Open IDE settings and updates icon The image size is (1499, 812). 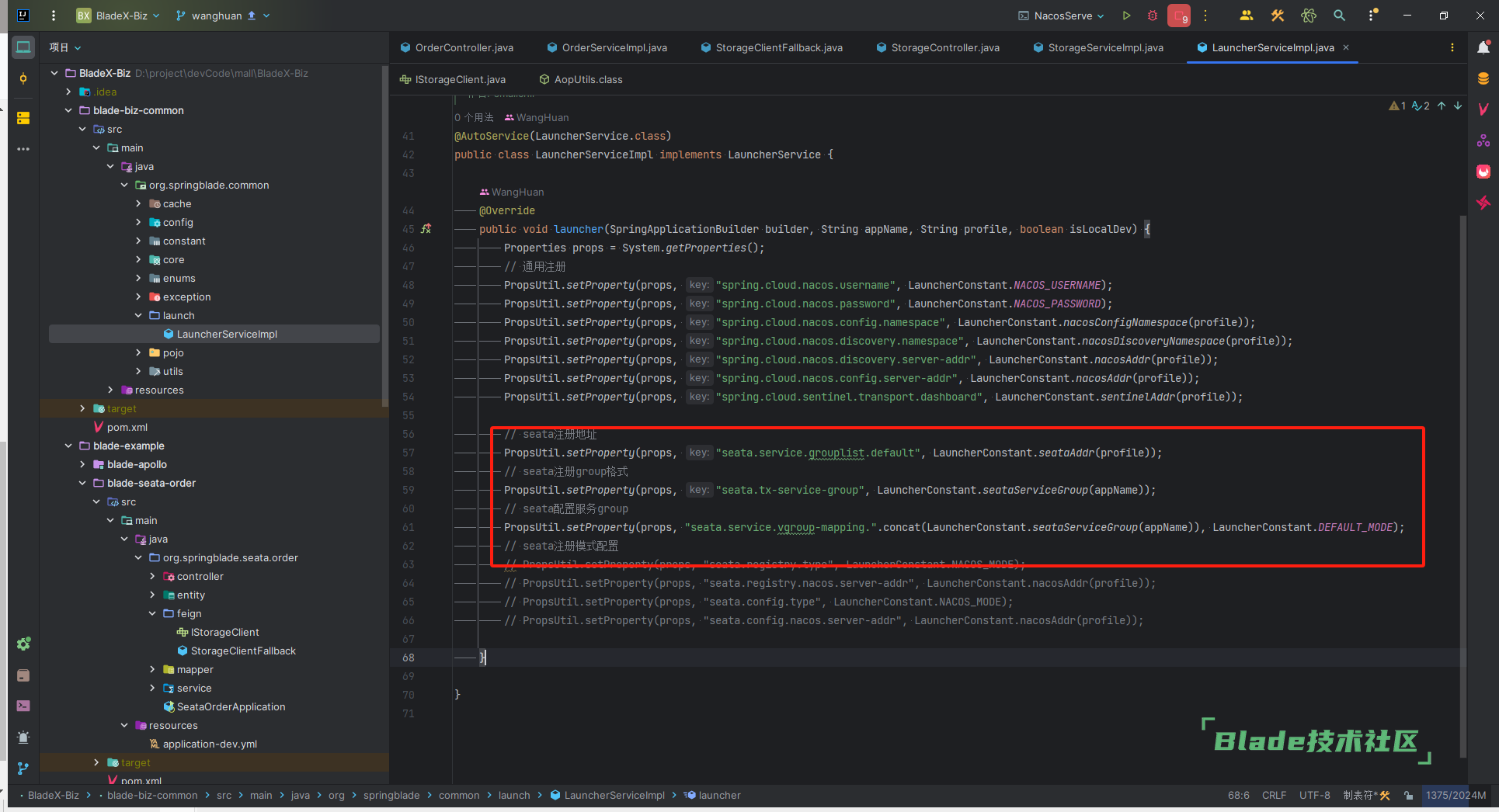[1372, 16]
